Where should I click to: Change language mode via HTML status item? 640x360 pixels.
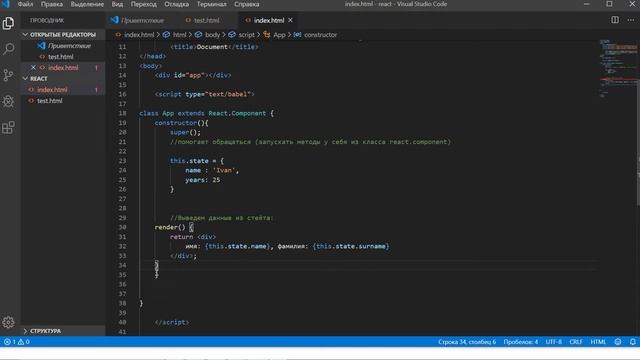coord(598,342)
